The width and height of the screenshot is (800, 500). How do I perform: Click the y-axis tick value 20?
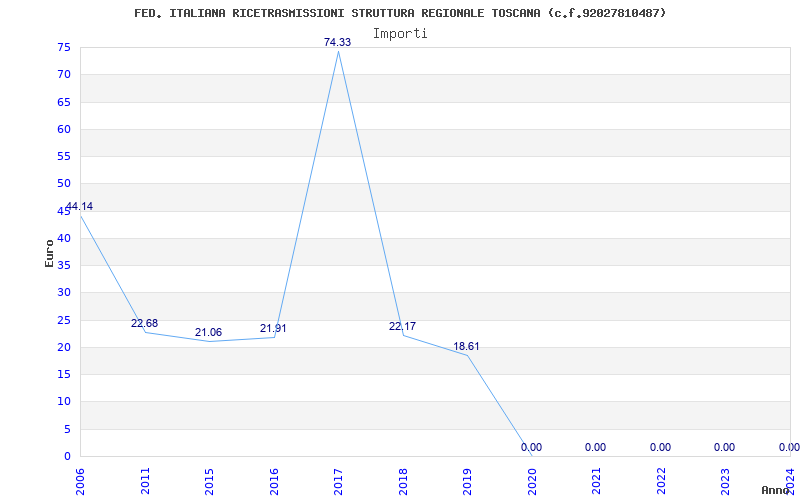[64, 347]
